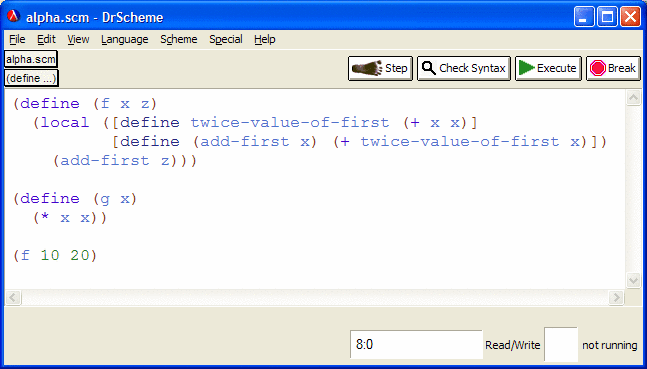The image size is (647, 369).
Task: Open the File menu
Action: [17, 39]
